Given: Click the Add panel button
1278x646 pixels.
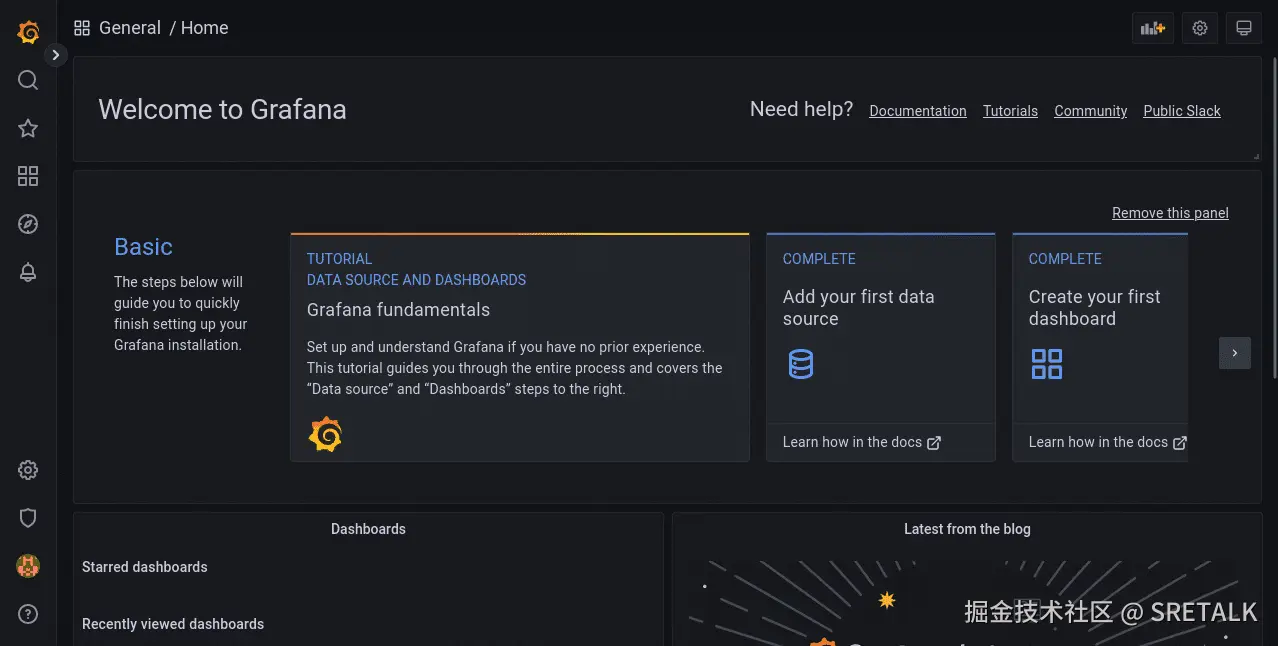Looking at the screenshot, I should (1152, 28).
